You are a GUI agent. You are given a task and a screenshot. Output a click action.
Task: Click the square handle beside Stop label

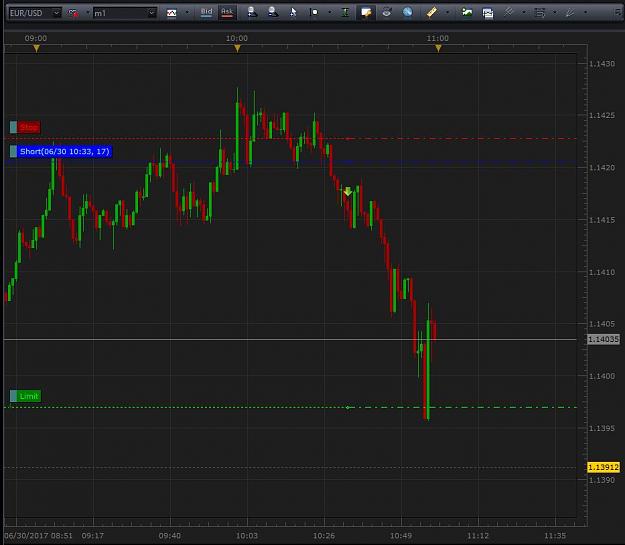pyautogui.click(x=14, y=127)
